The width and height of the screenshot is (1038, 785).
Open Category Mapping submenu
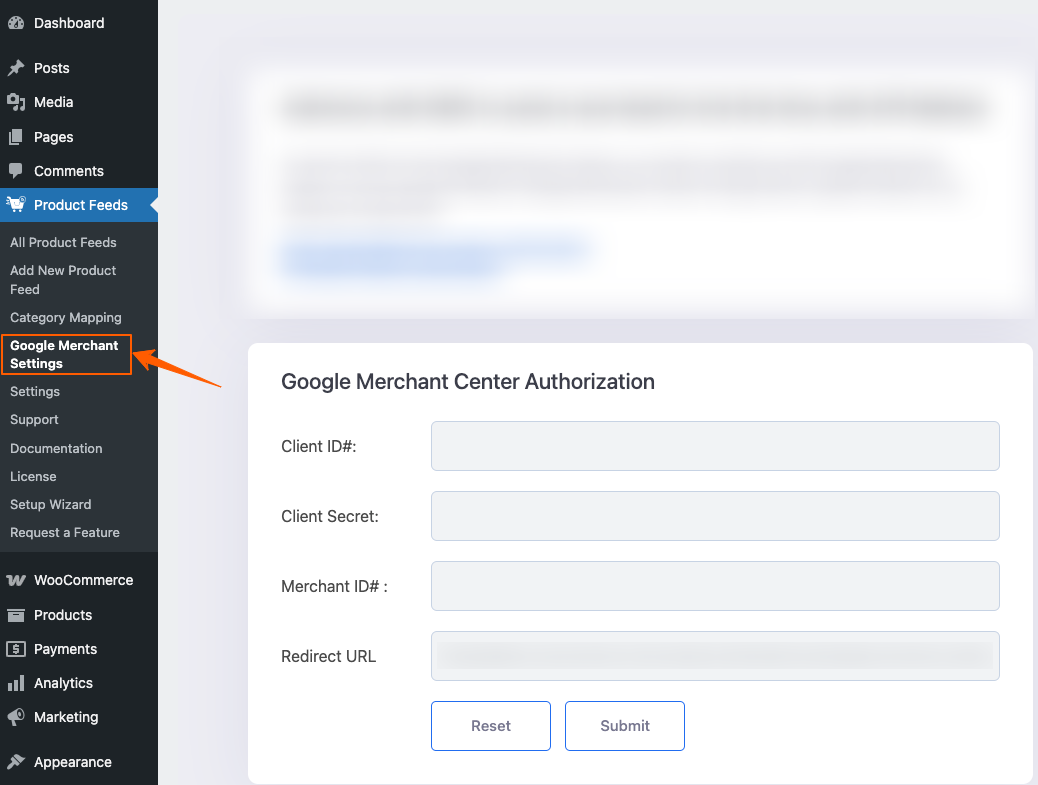pos(66,318)
